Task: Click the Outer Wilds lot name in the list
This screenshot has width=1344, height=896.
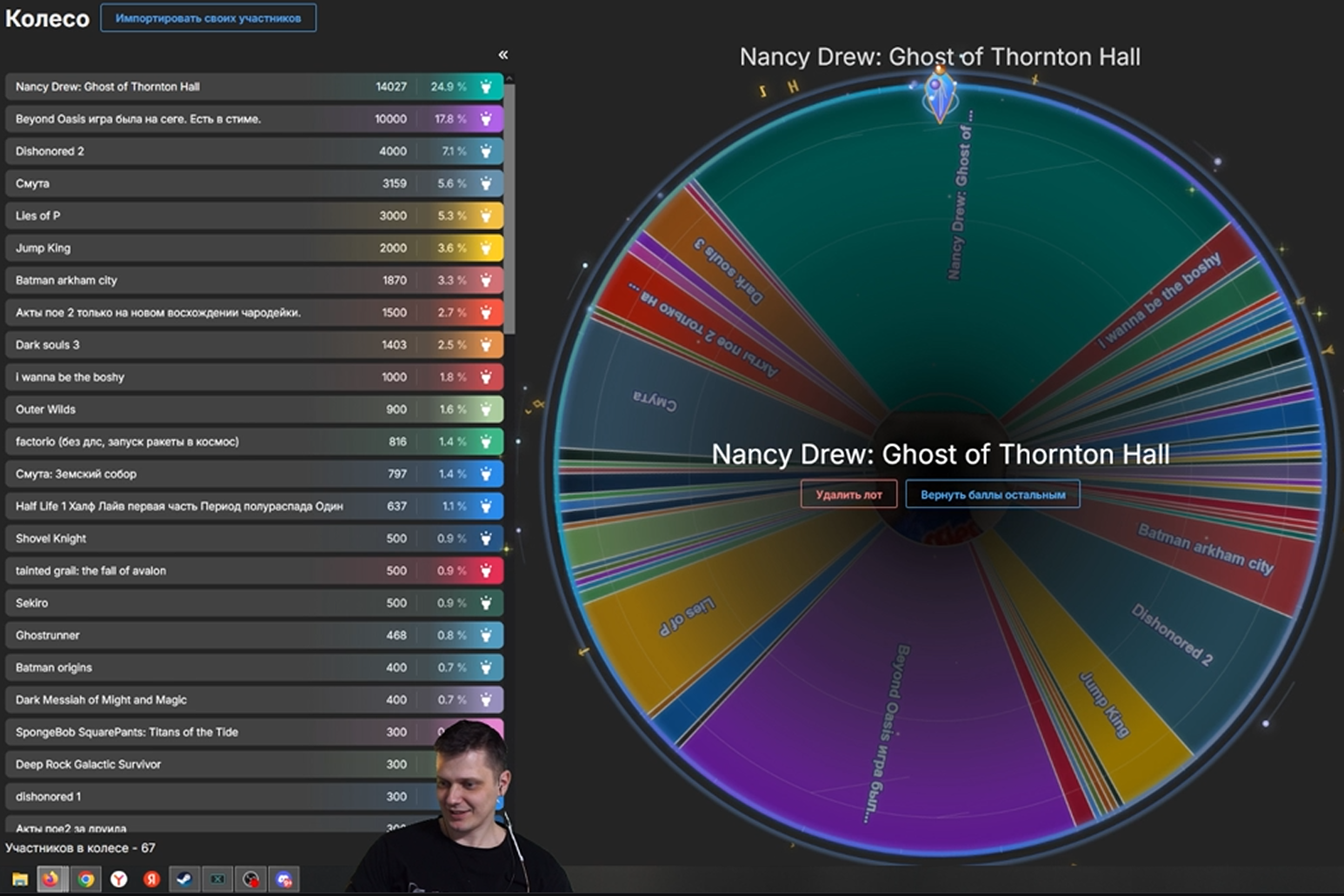Action: point(45,409)
